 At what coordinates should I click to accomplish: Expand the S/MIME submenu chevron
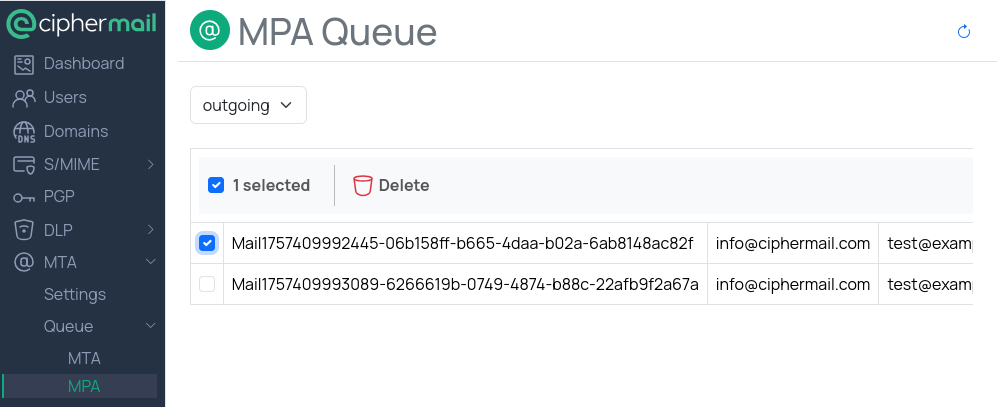tap(150, 164)
